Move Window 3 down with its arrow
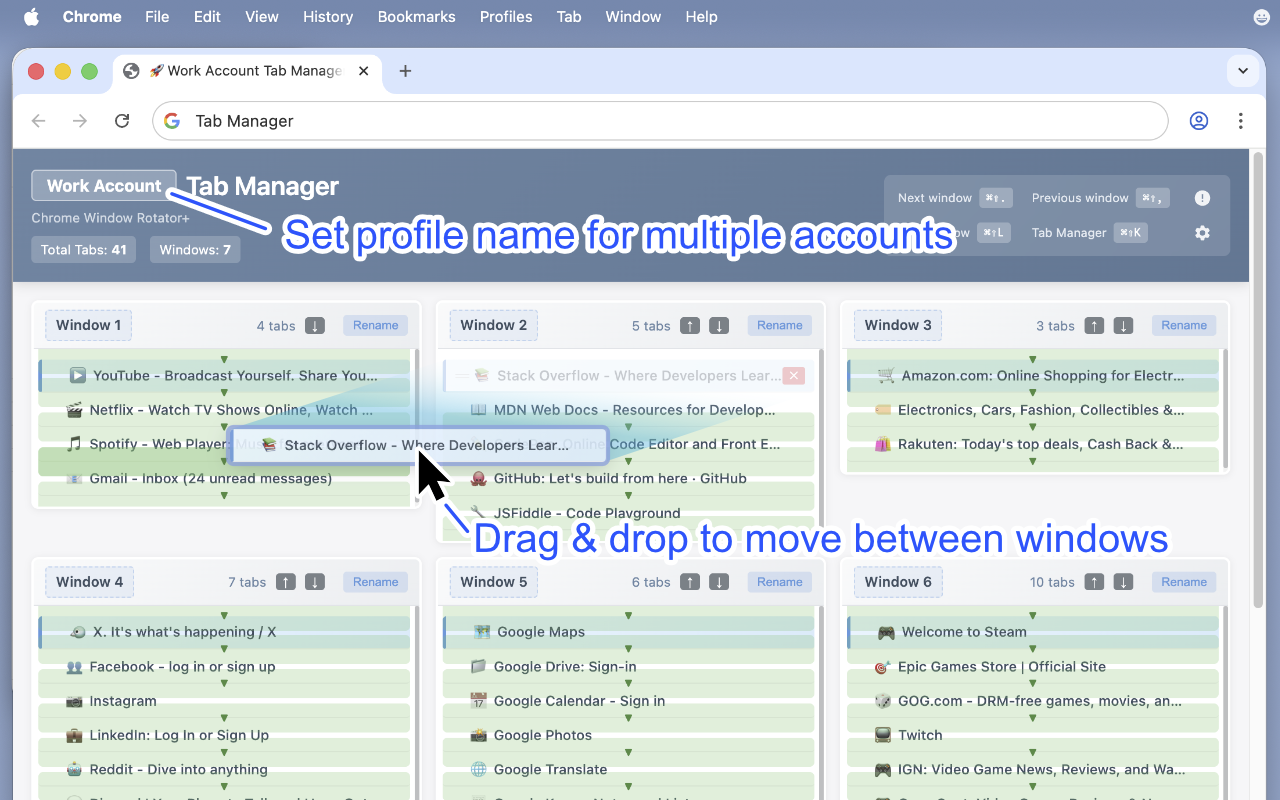Screen dimensions: 1280x800 tap(1124, 325)
